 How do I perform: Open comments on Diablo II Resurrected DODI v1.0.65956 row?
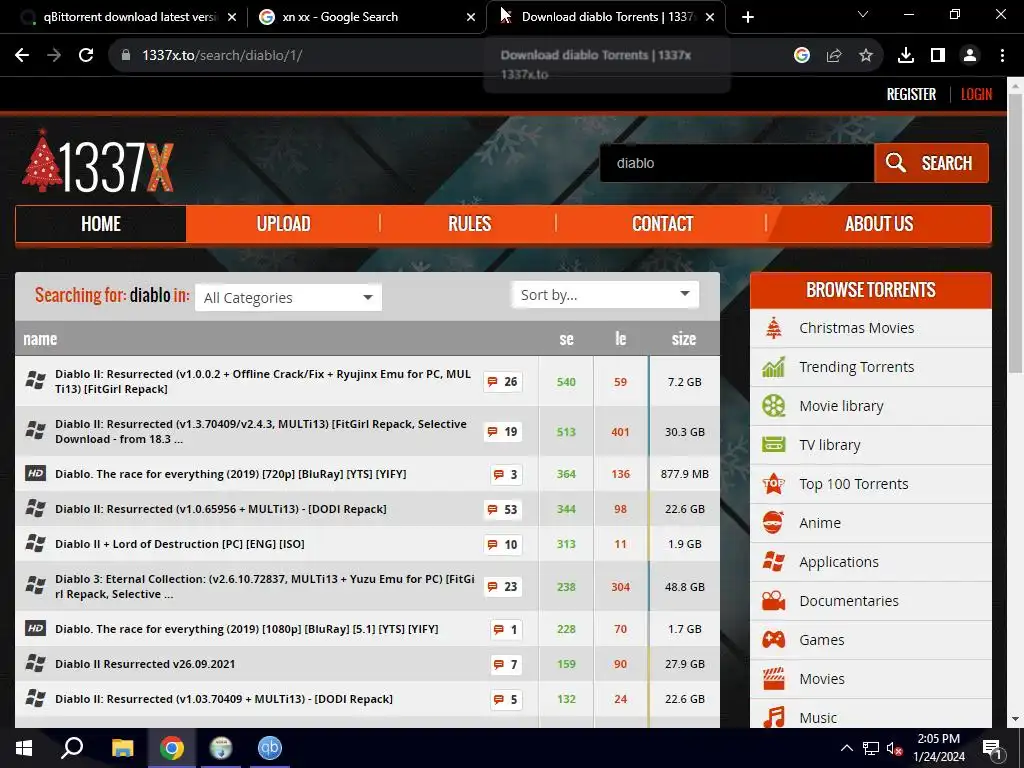pyautogui.click(x=503, y=509)
